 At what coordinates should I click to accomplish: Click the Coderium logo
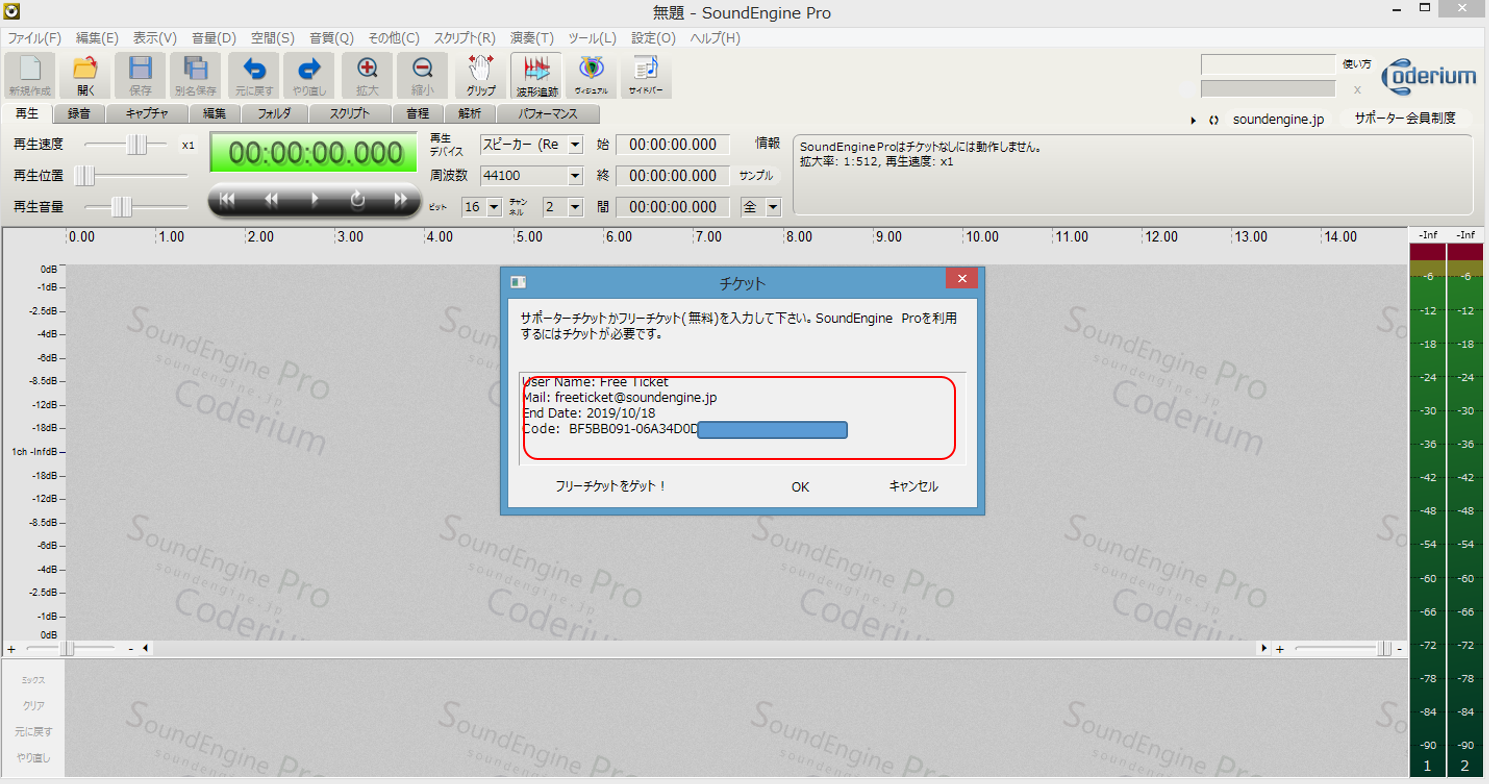click(1429, 75)
